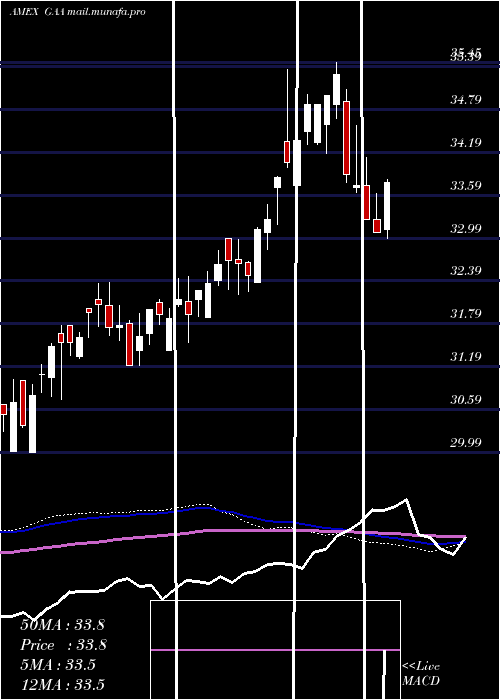
Task: Click the AMEX GAA chart title
Action: (x=77, y=12)
